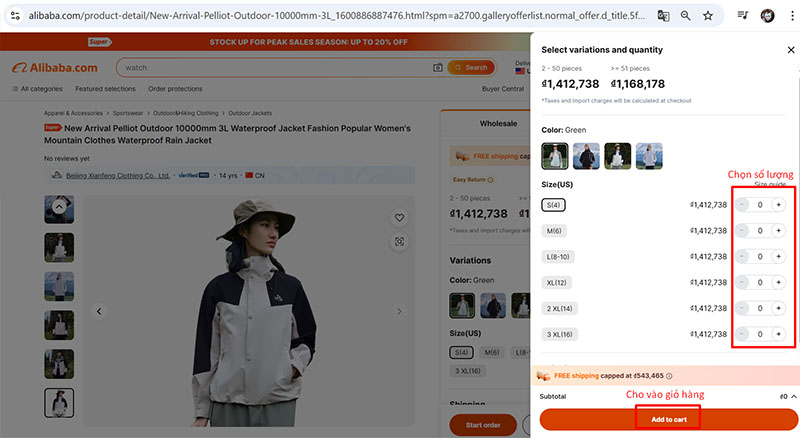Decrease quantity for size M(6)
The image size is (800, 438).
pos(742,231)
